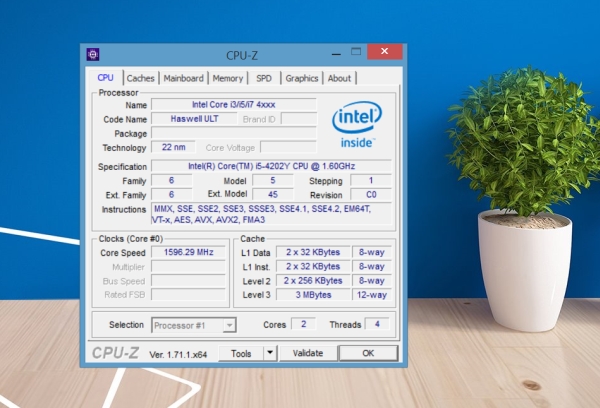Viewport: 600px width, 408px height.
Task: Click the Intel Inside logo
Action: [x=357, y=124]
